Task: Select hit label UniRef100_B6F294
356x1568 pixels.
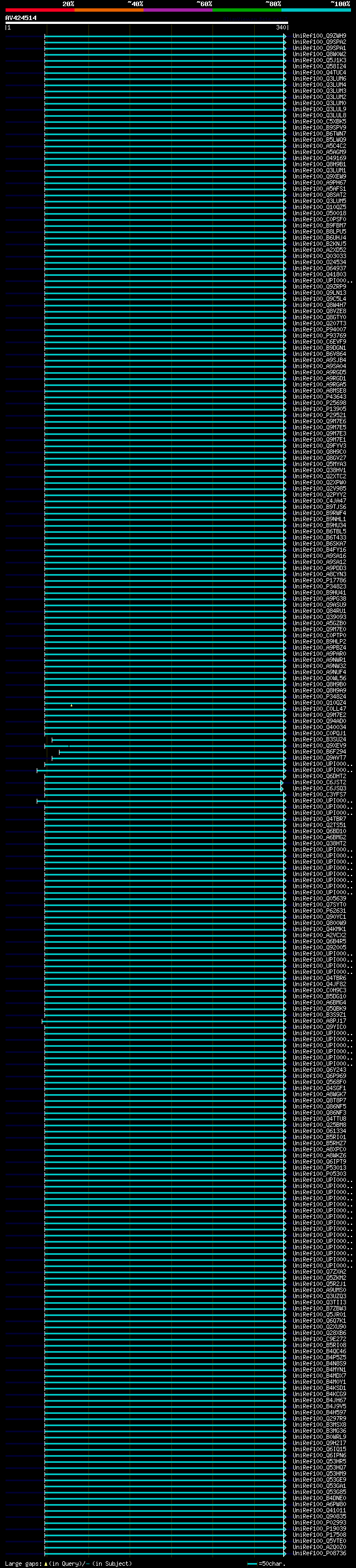Action: click(x=319, y=752)
